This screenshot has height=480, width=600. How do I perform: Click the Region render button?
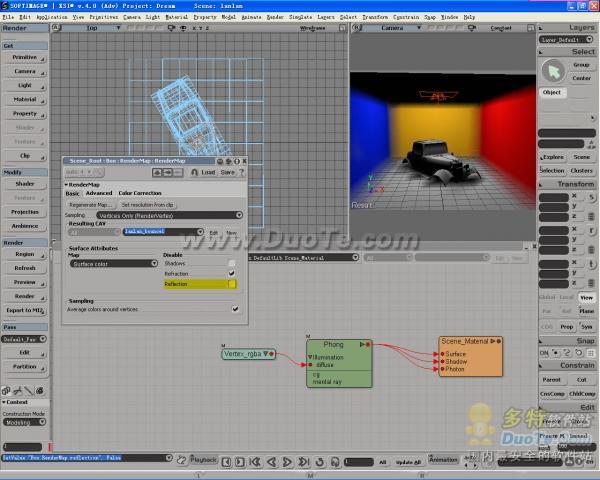[24, 254]
